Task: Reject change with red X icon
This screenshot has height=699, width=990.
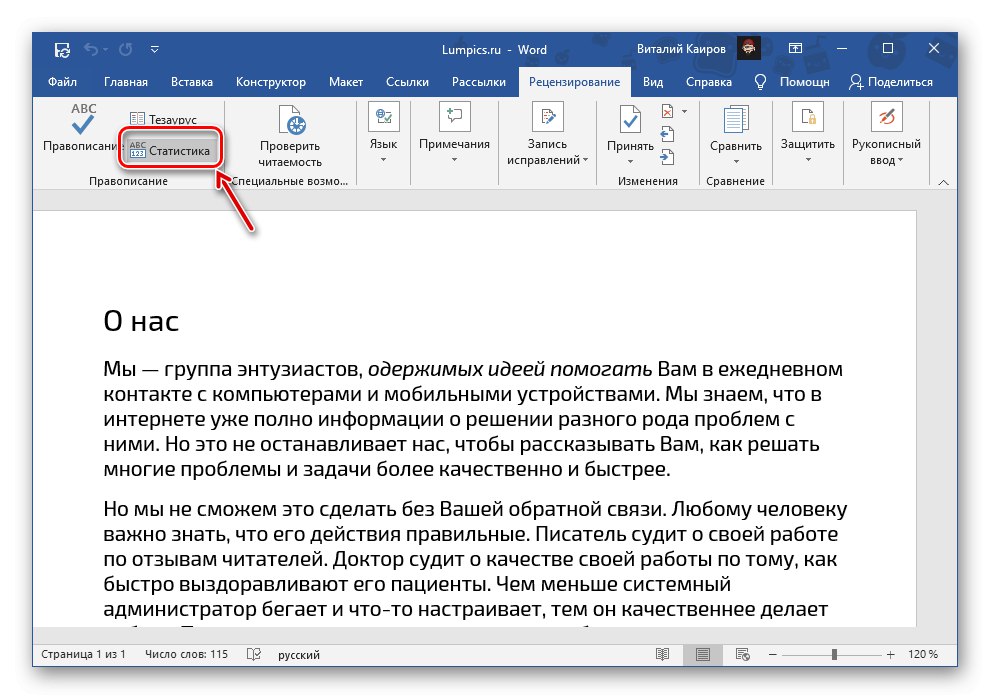Action: tap(668, 111)
